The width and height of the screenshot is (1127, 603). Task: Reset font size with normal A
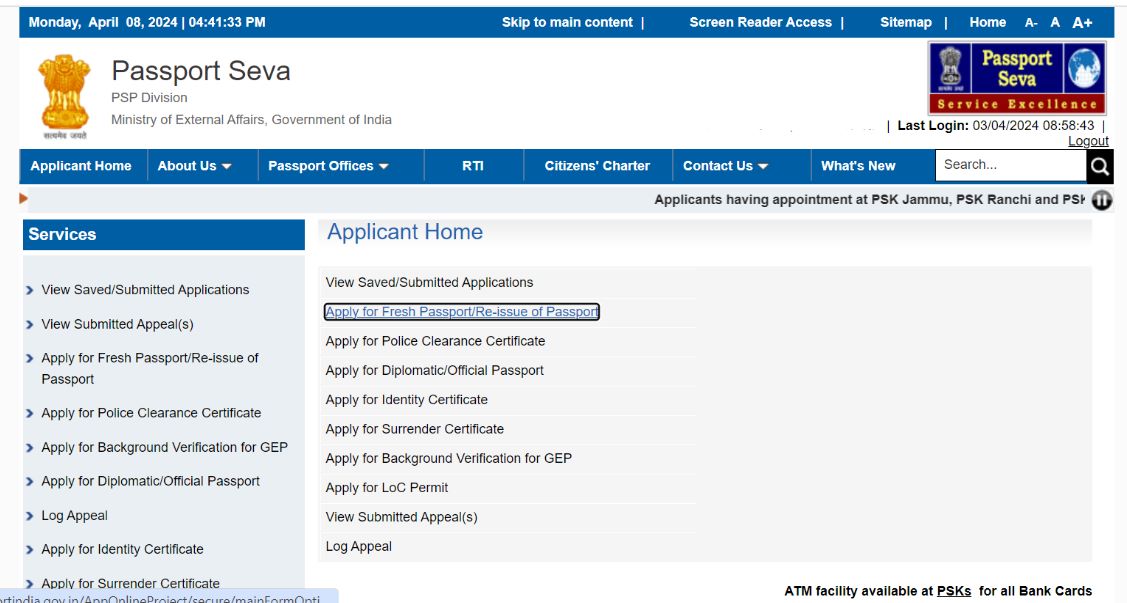coord(1055,23)
